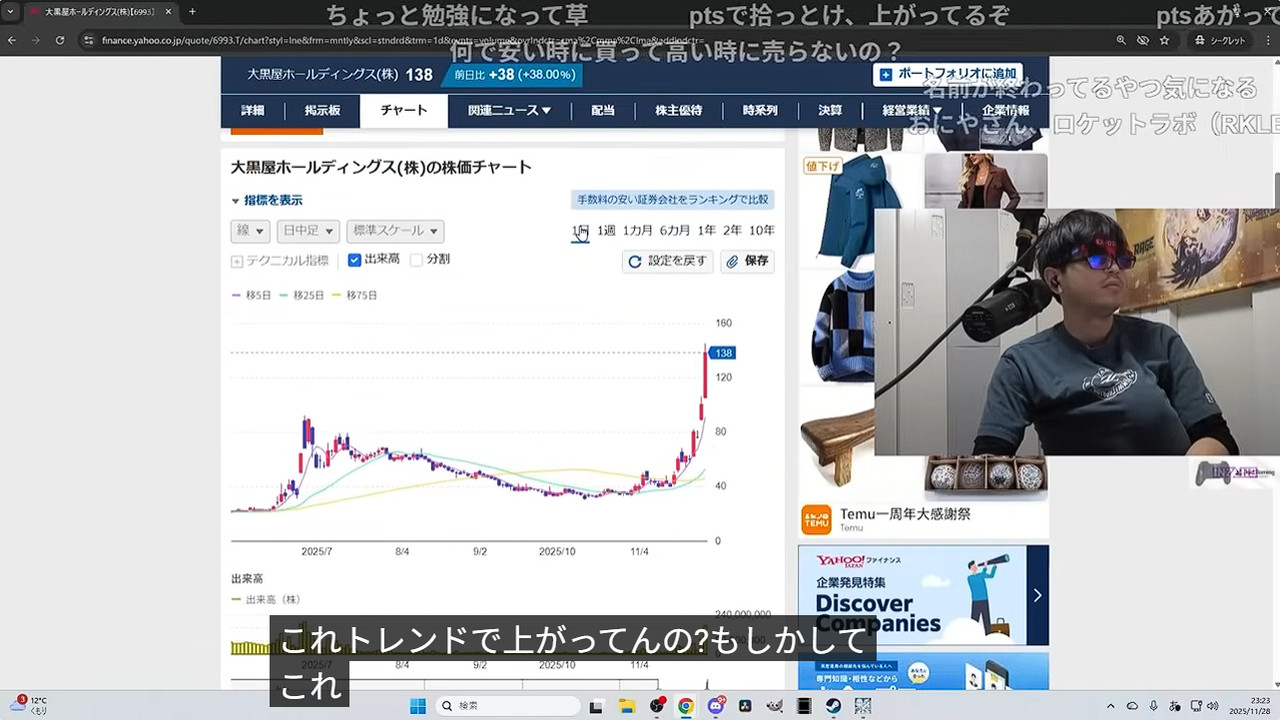Switch to the 詳細 tab
Image resolution: width=1280 pixels, height=720 pixels.
253,111
